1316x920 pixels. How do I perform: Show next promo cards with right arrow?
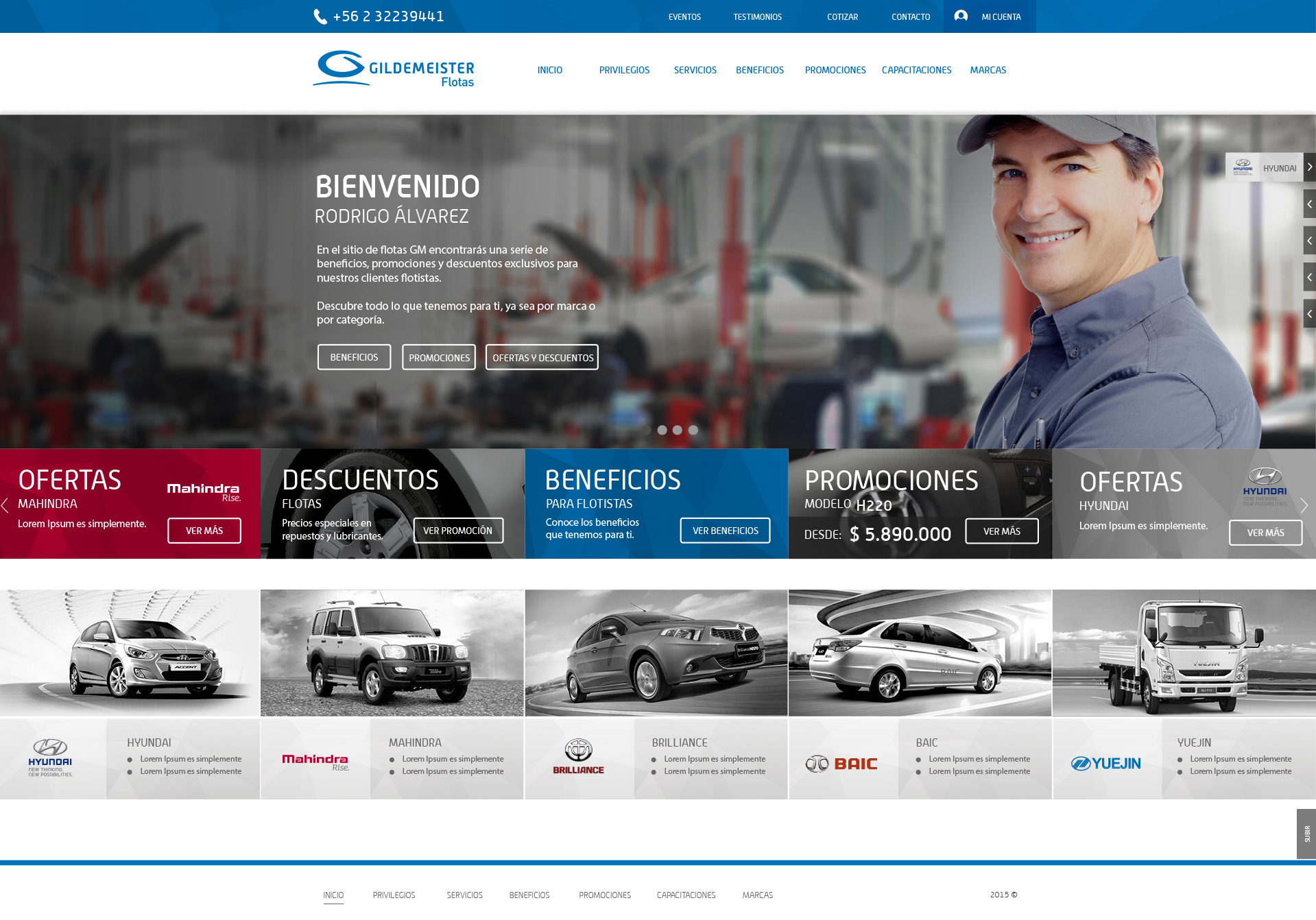click(1304, 505)
